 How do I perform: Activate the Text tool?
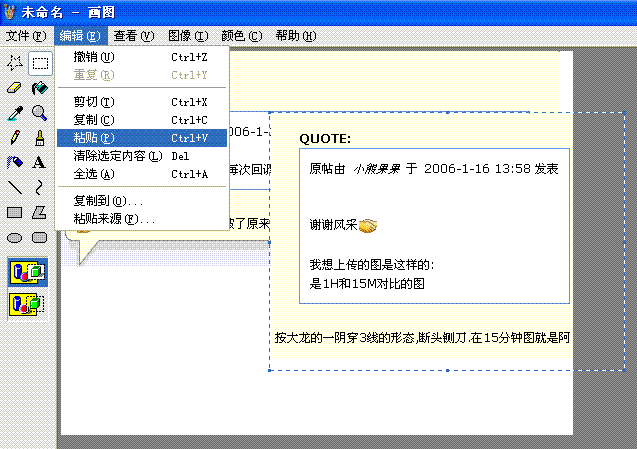pyautogui.click(x=40, y=163)
